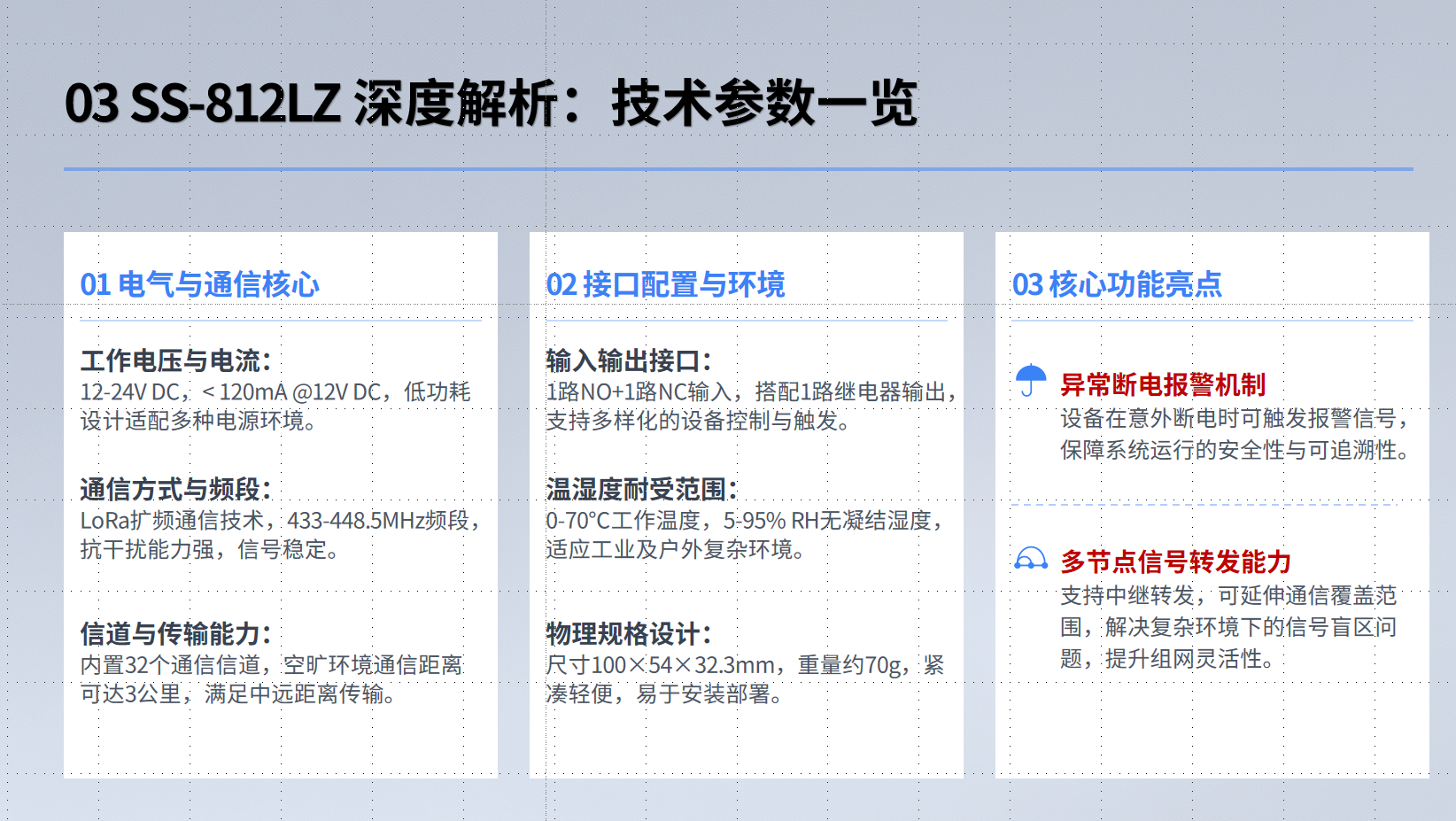Click the text 0-70℃工作温度，5-95% RH无凝结湿度
This screenshot has width=1456, height=821.
pos(739,521)
